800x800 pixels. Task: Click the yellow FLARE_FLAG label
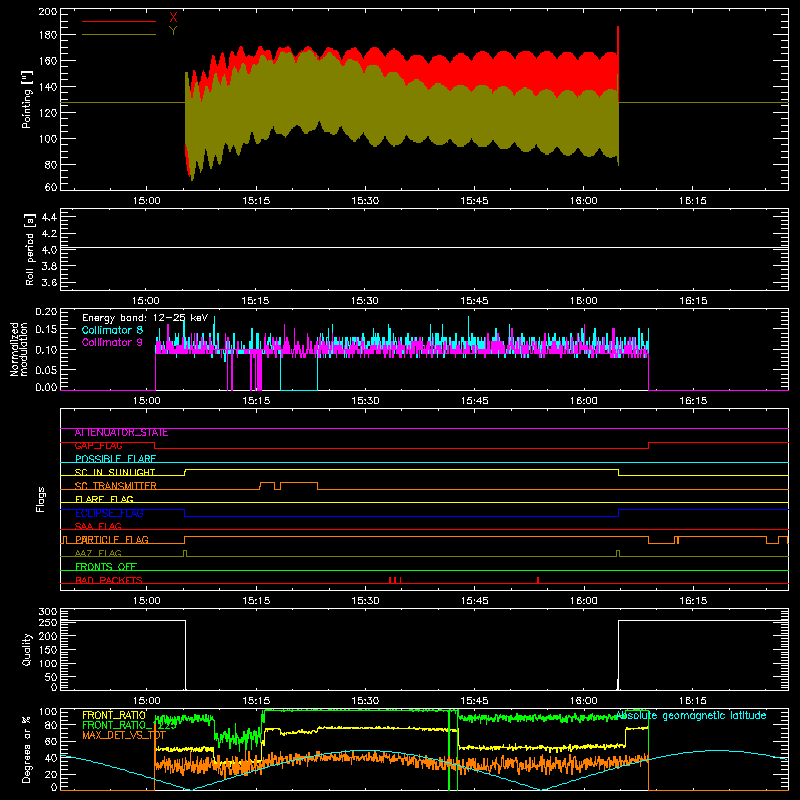coord(104,499)
